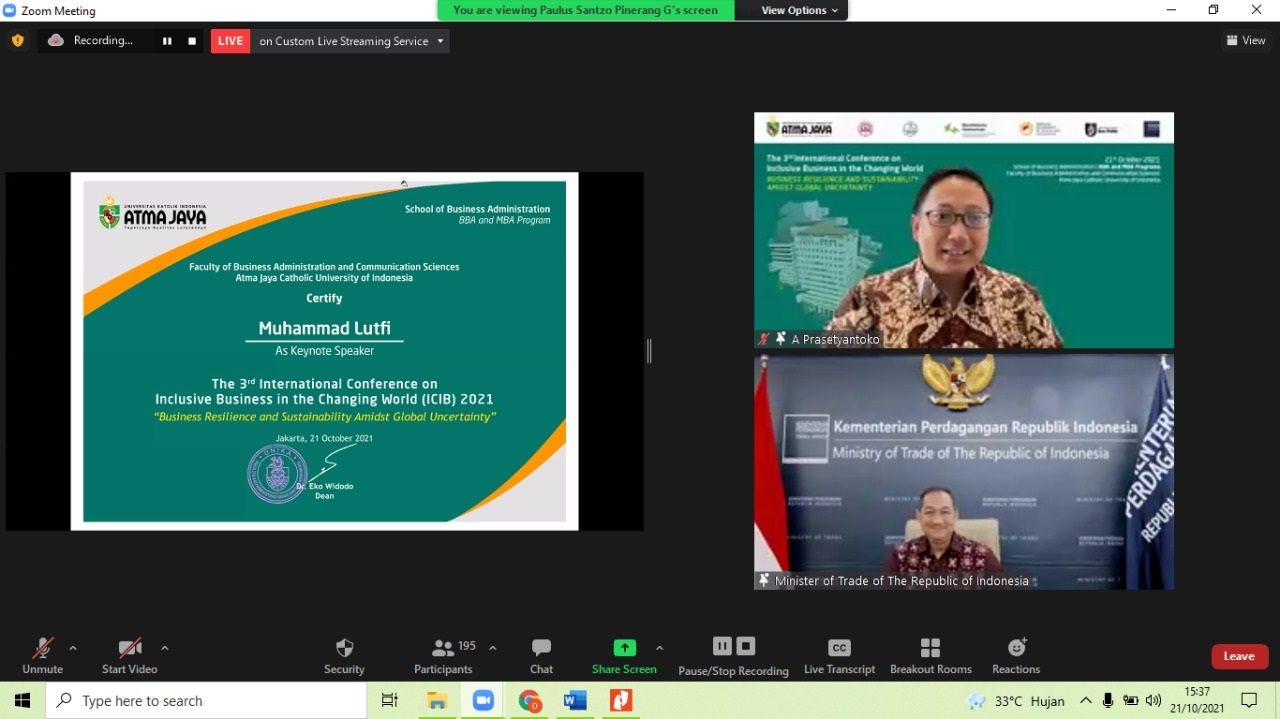Click the shared screen certificate view
1280x719 pixels.
[325, 351]
